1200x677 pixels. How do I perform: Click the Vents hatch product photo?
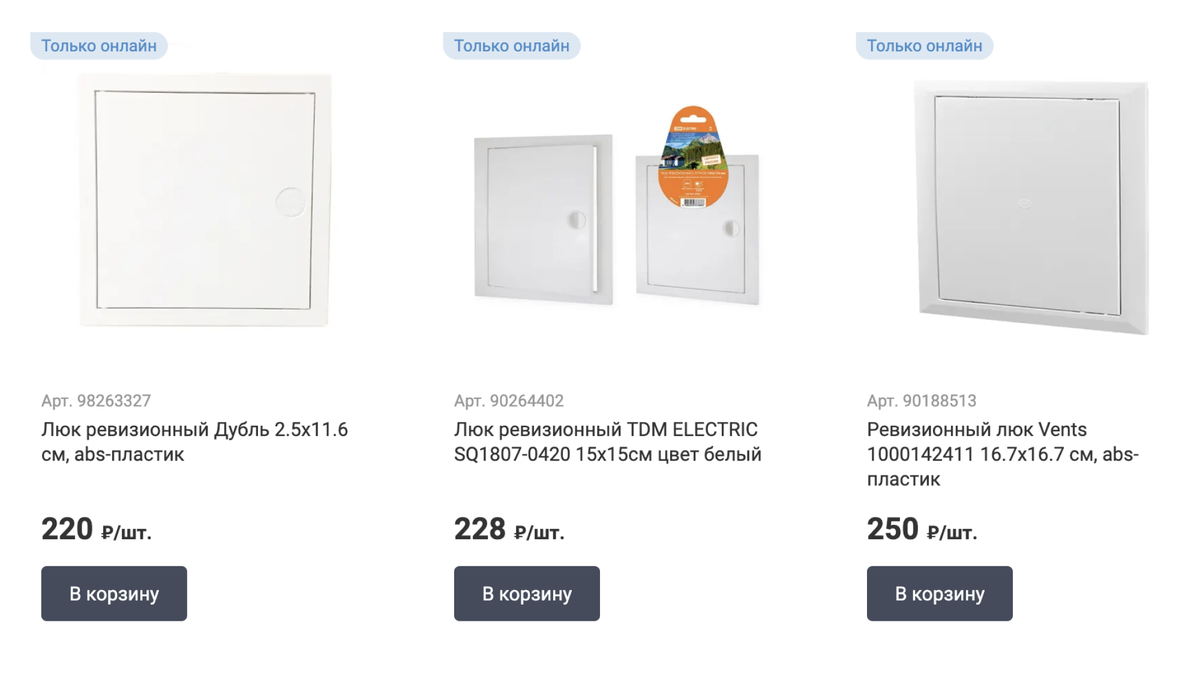(x=1031, y=207)
